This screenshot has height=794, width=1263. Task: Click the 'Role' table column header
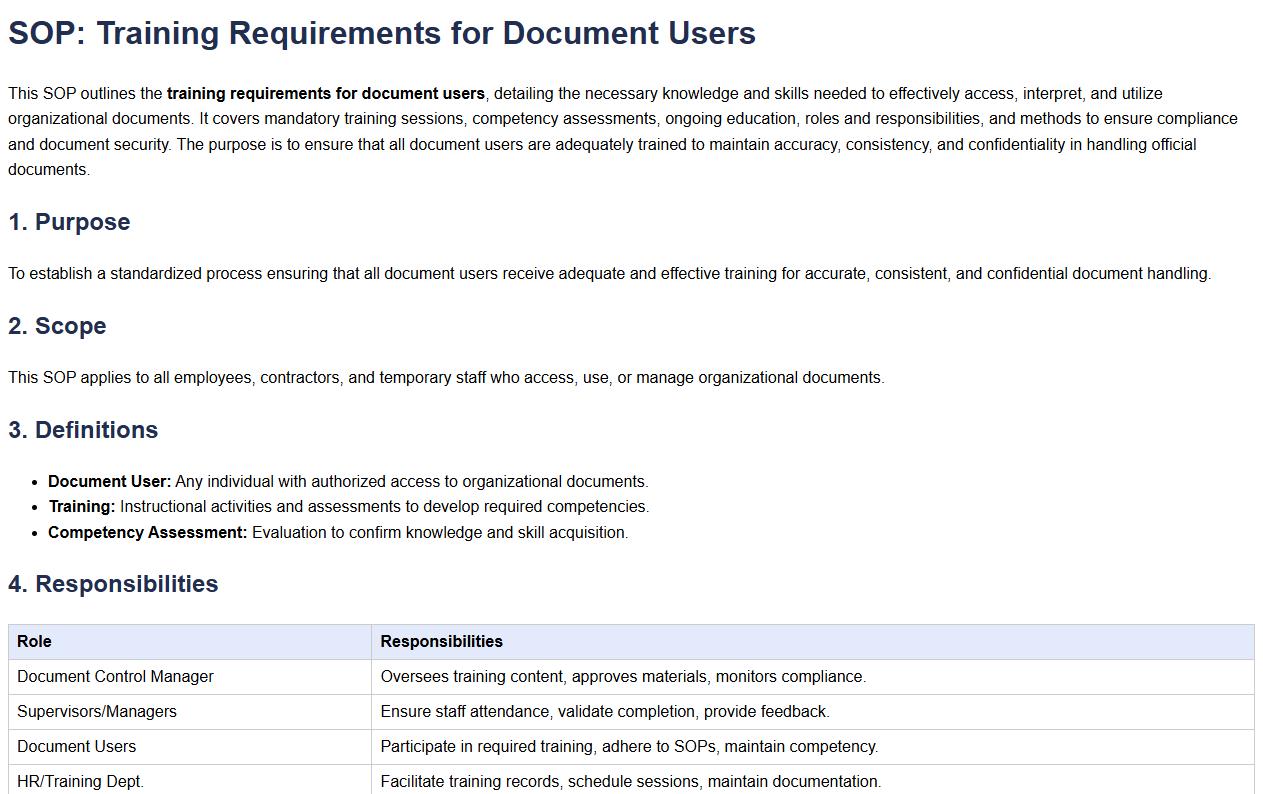coord(34,642)
